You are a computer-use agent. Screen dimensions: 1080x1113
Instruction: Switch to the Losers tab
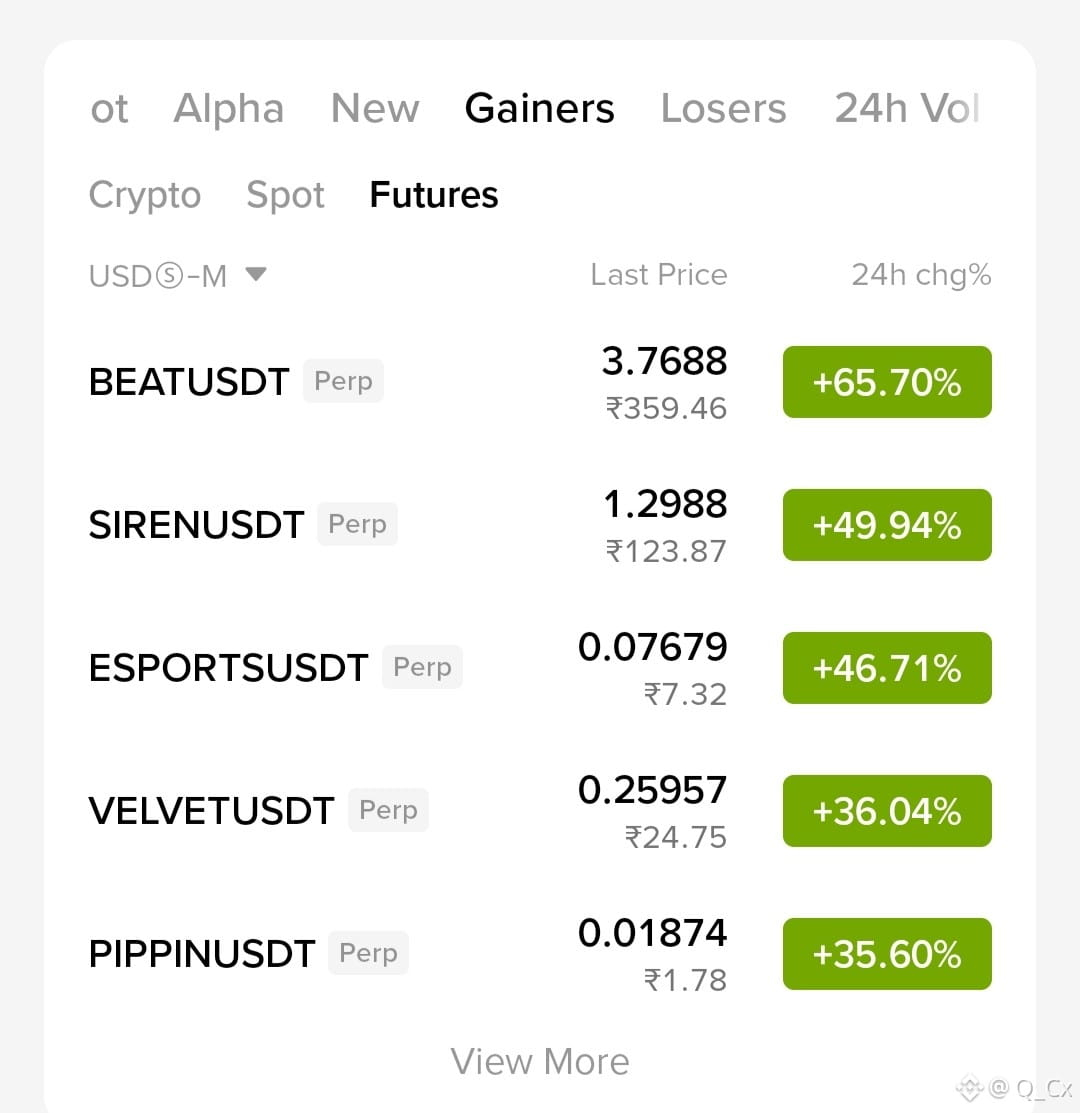coord(723,109)
